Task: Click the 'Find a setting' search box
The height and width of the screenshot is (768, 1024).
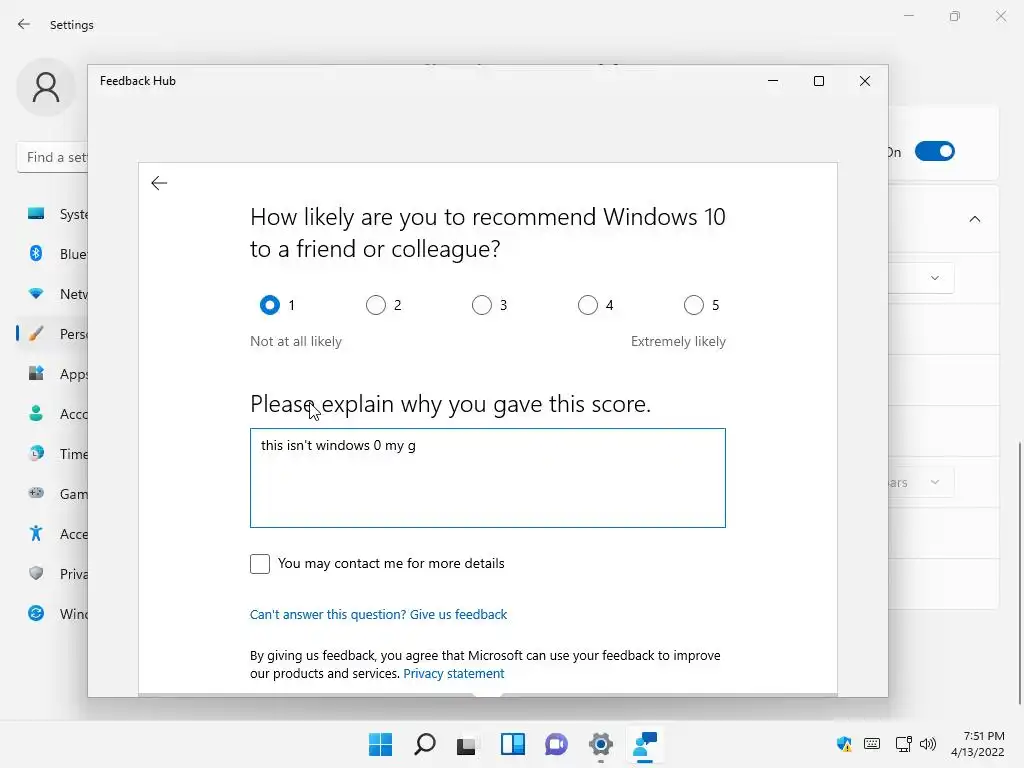Action: click(x=52, y=157)
